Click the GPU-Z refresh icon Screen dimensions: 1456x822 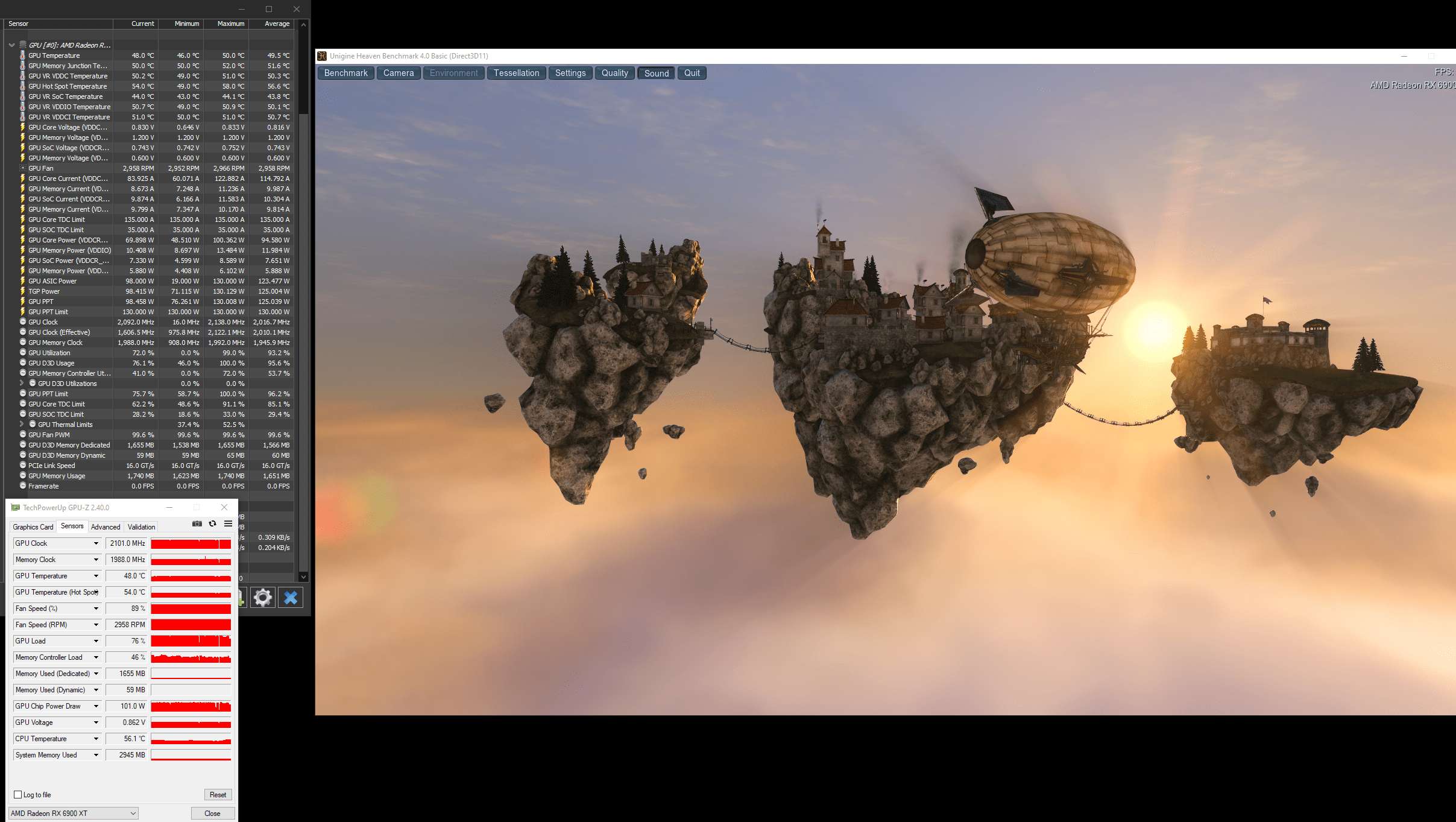pos(212,523)
